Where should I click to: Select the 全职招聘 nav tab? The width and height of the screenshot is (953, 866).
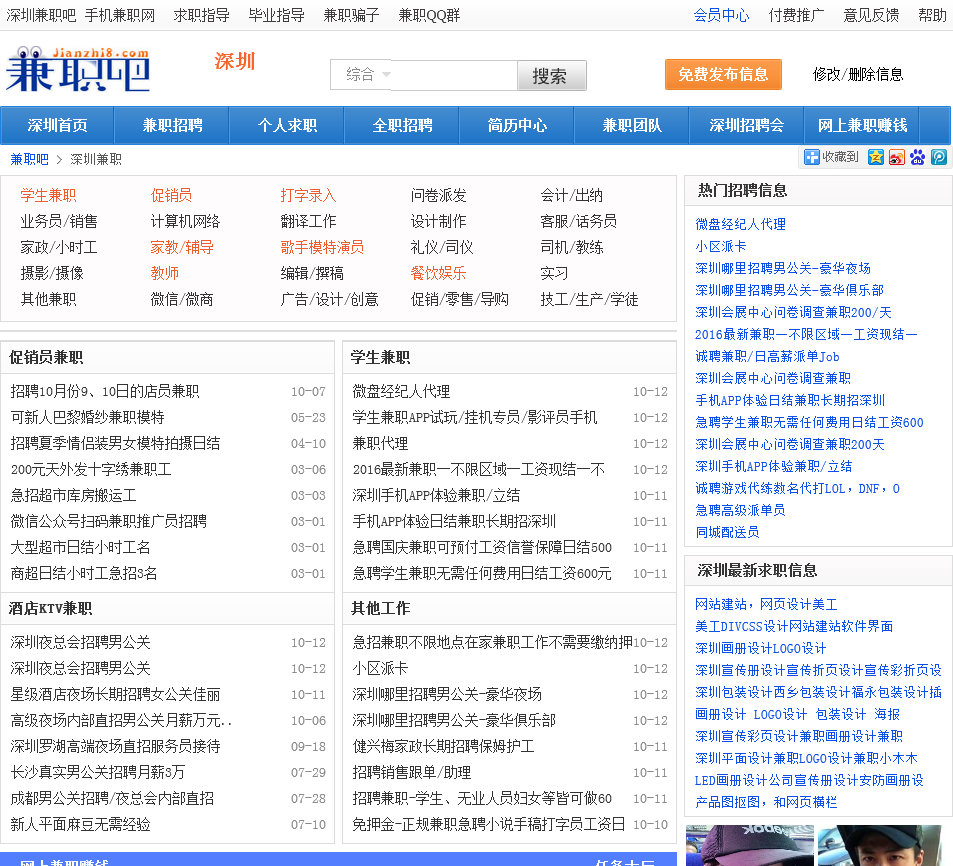[x=402, y=125]
